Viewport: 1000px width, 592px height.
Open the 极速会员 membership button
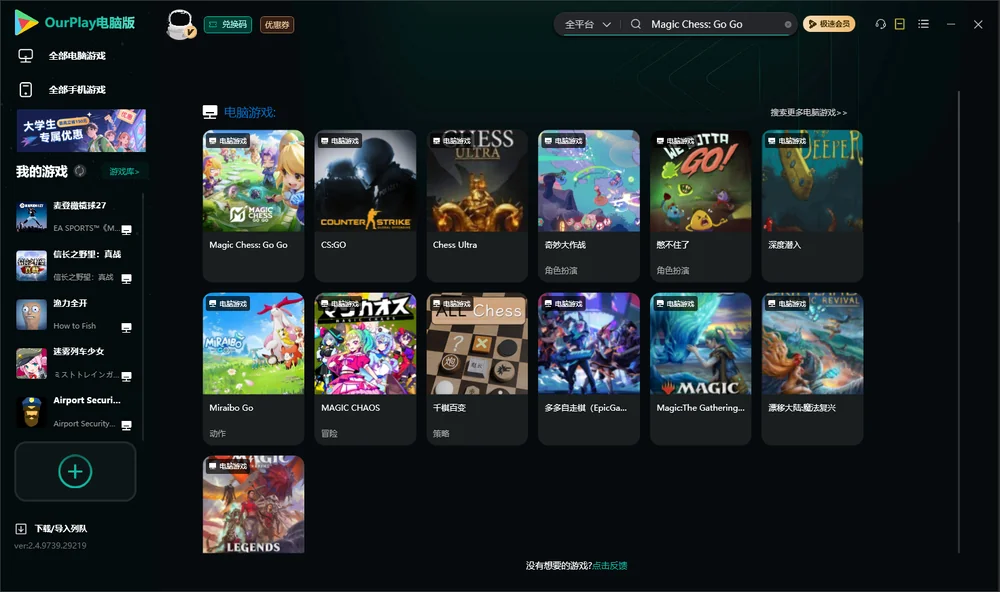pos(828,24)
